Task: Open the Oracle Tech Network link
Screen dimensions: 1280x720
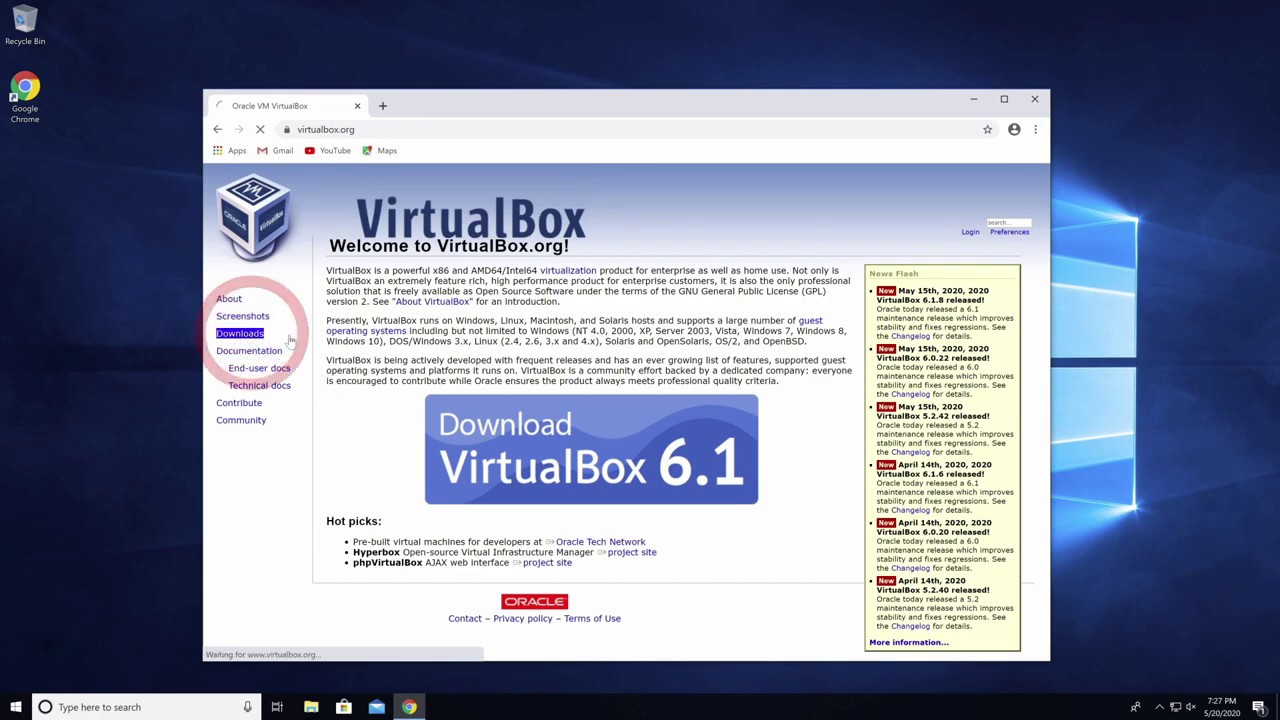Action: click(x=600, y=542)
